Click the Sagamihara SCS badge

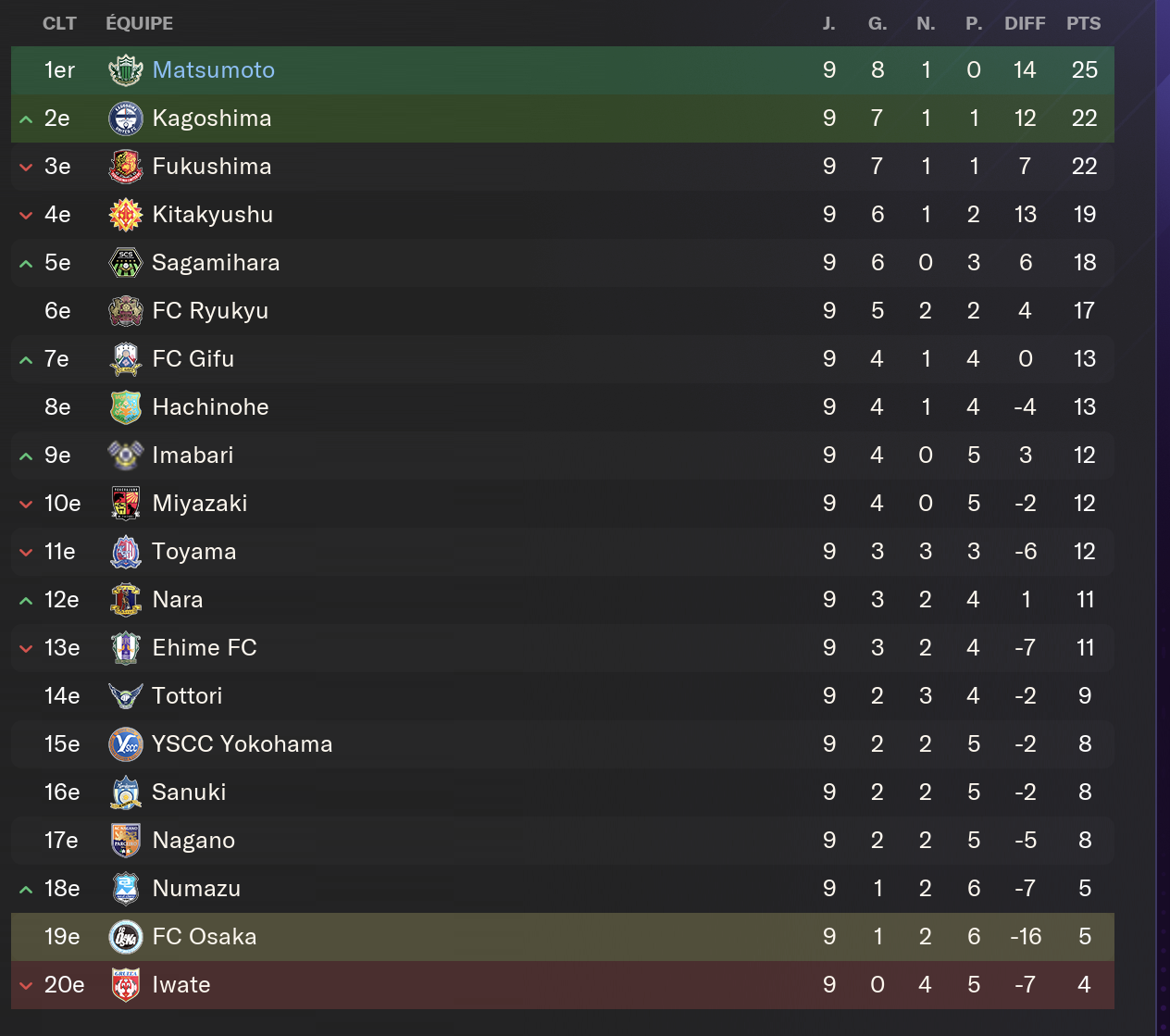pyautogui.click(x=125, y=263)
